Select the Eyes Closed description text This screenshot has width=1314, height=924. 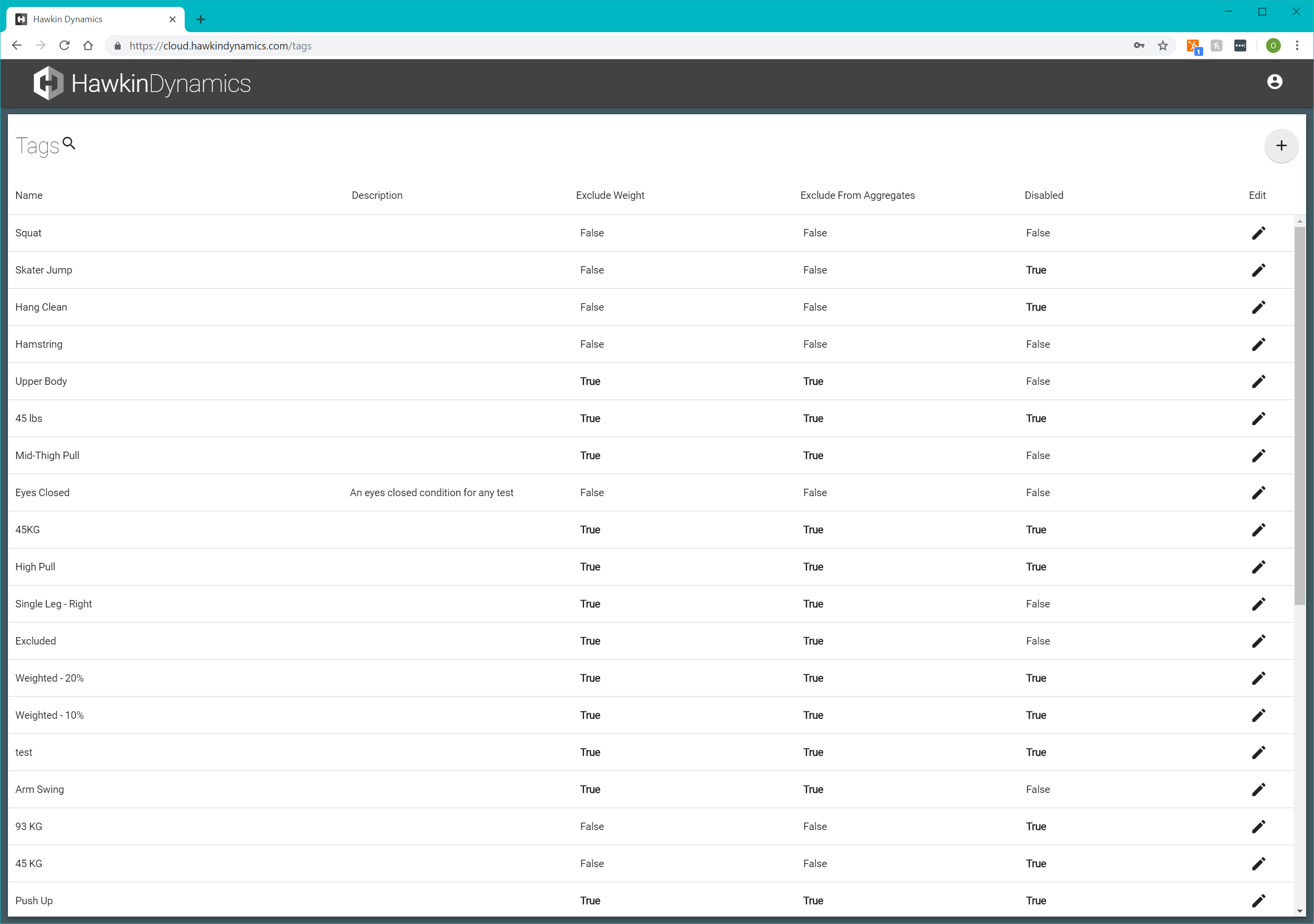(x=432, y=493)
